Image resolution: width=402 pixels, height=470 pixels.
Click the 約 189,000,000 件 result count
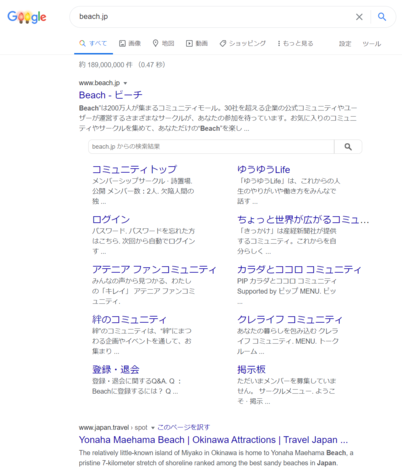click(x=106, y=65)
